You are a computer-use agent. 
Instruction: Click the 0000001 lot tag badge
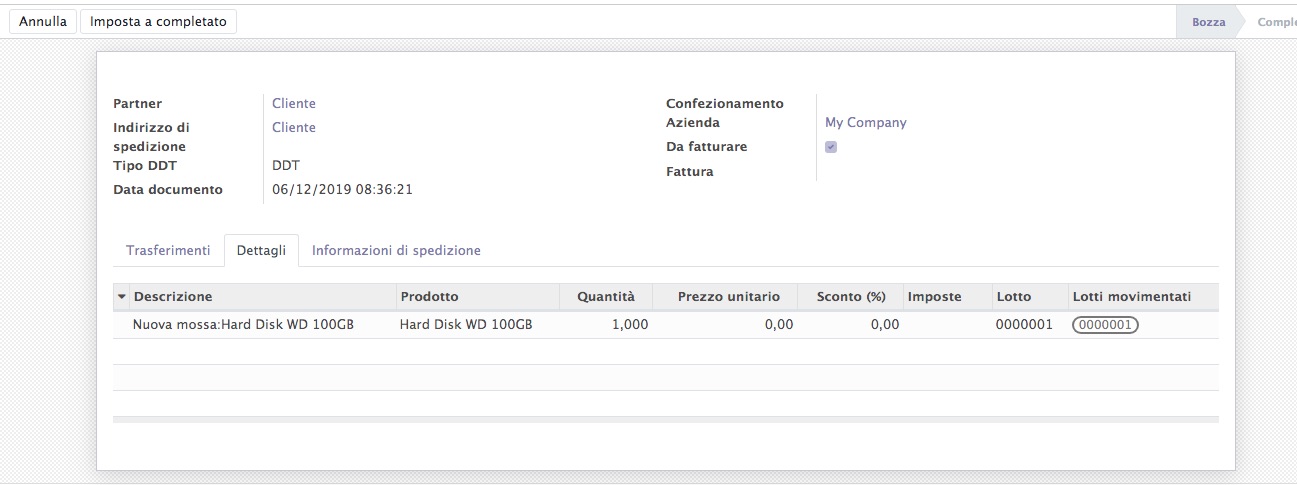[x=1105, y=325]
